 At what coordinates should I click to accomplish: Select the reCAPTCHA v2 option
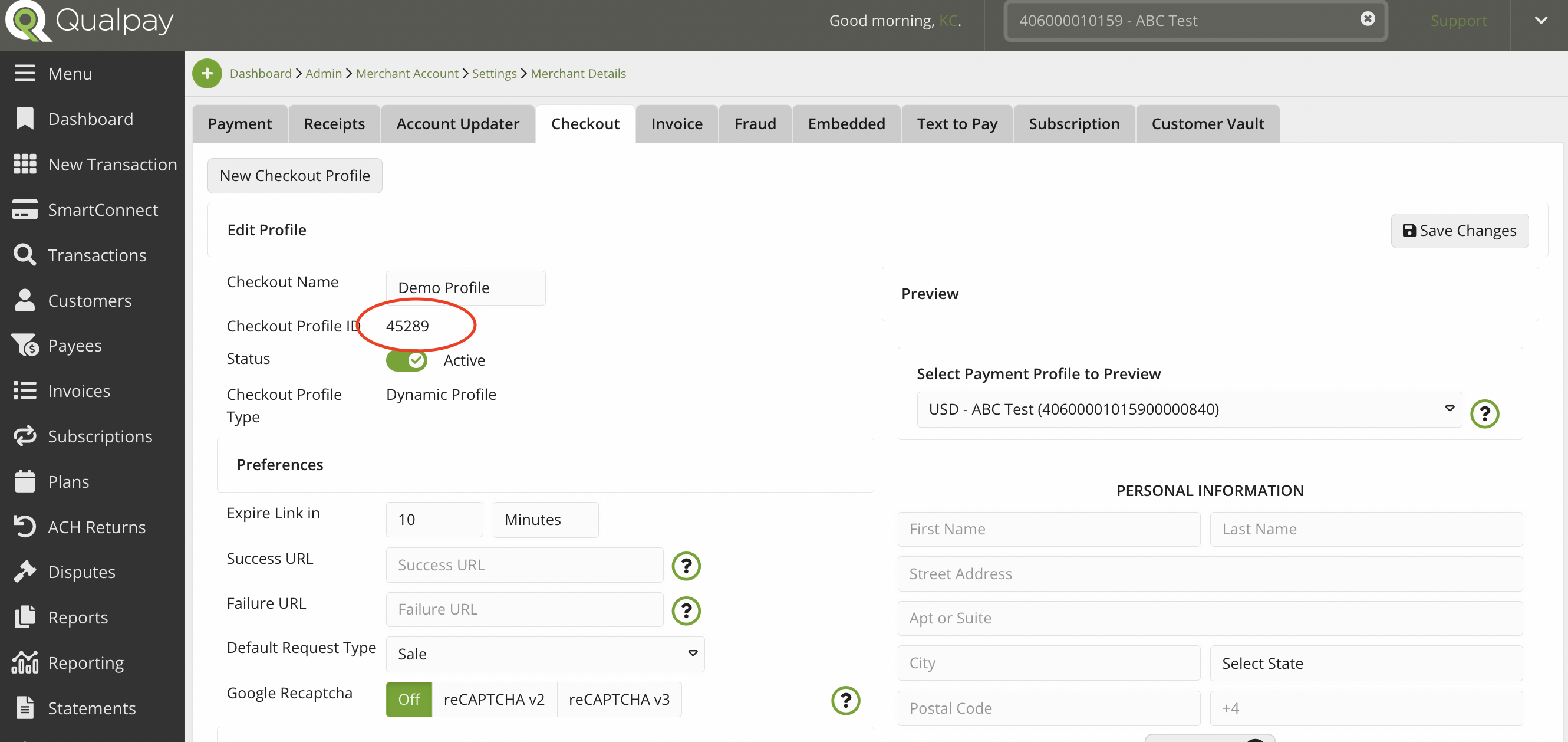point(493,699)
